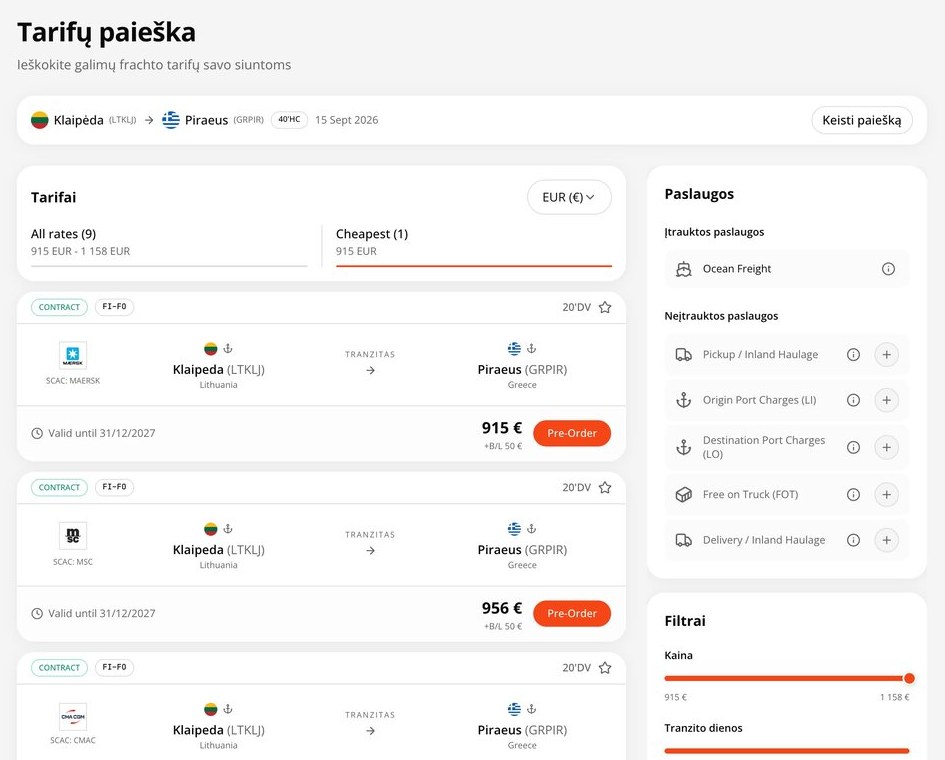Click the Greek flag beside Piraeus in search bar
Image resolution: width=945 pixels, height=760 pixels.
click(x=171, y=120)
